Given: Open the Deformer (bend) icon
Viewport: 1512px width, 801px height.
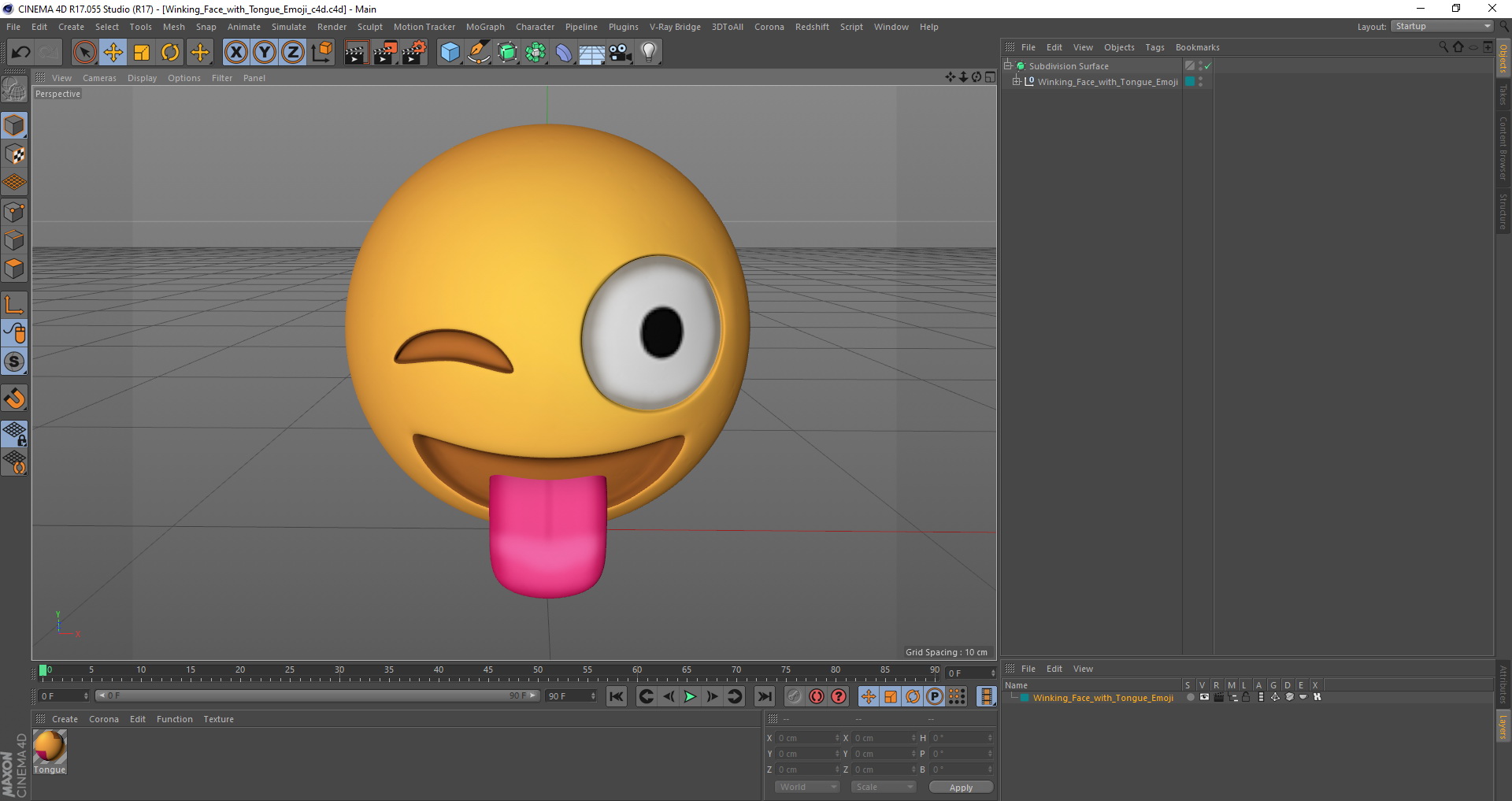Looking at the screenshot, I should 564,52.
